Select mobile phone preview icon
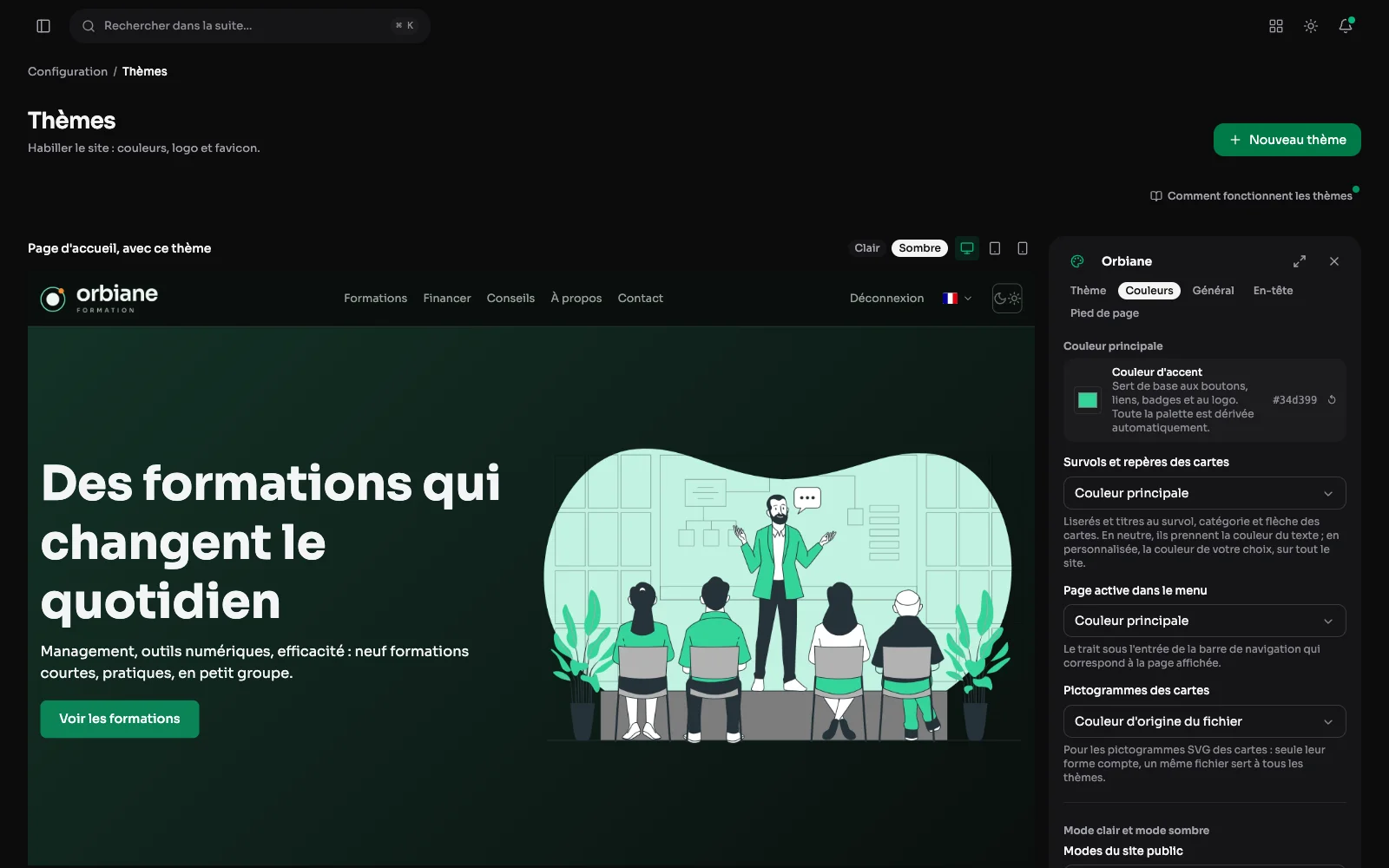 point(1023,248)
